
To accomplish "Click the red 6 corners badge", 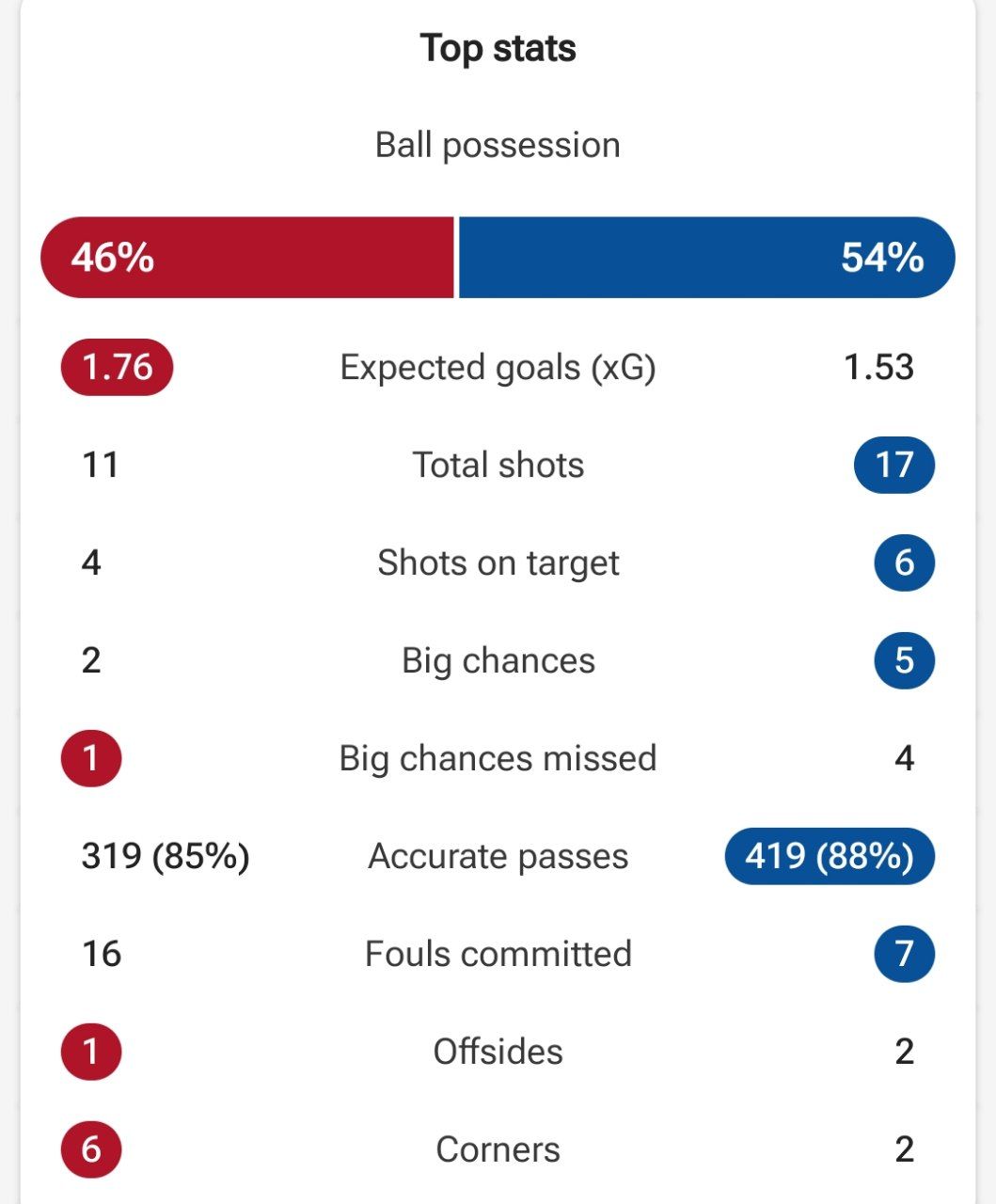I will (91, 1149).
